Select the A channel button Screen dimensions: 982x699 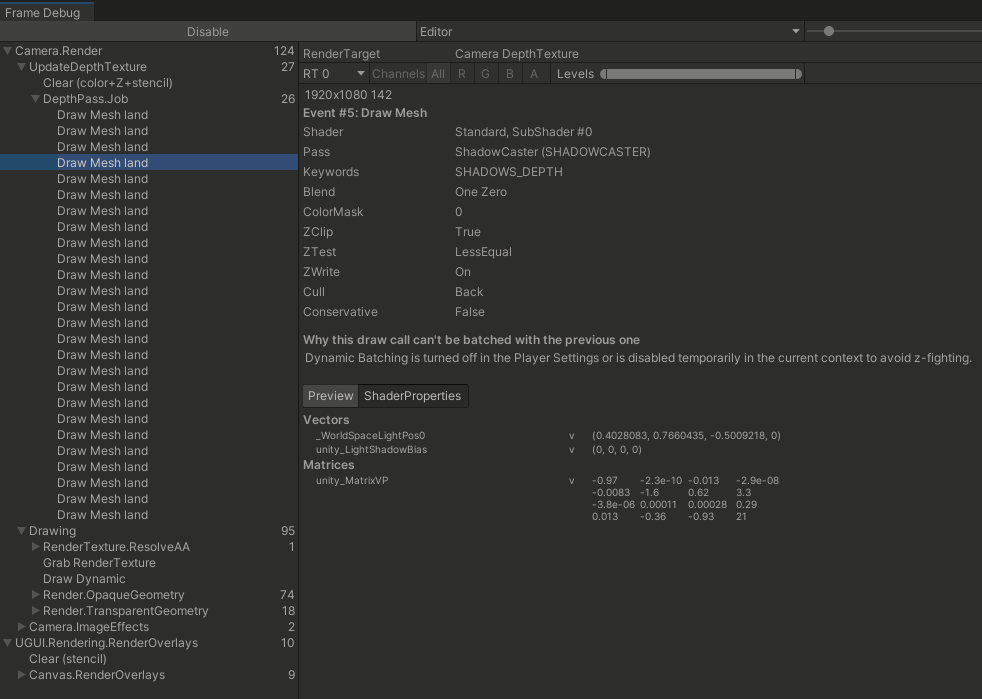click(533, 74)
